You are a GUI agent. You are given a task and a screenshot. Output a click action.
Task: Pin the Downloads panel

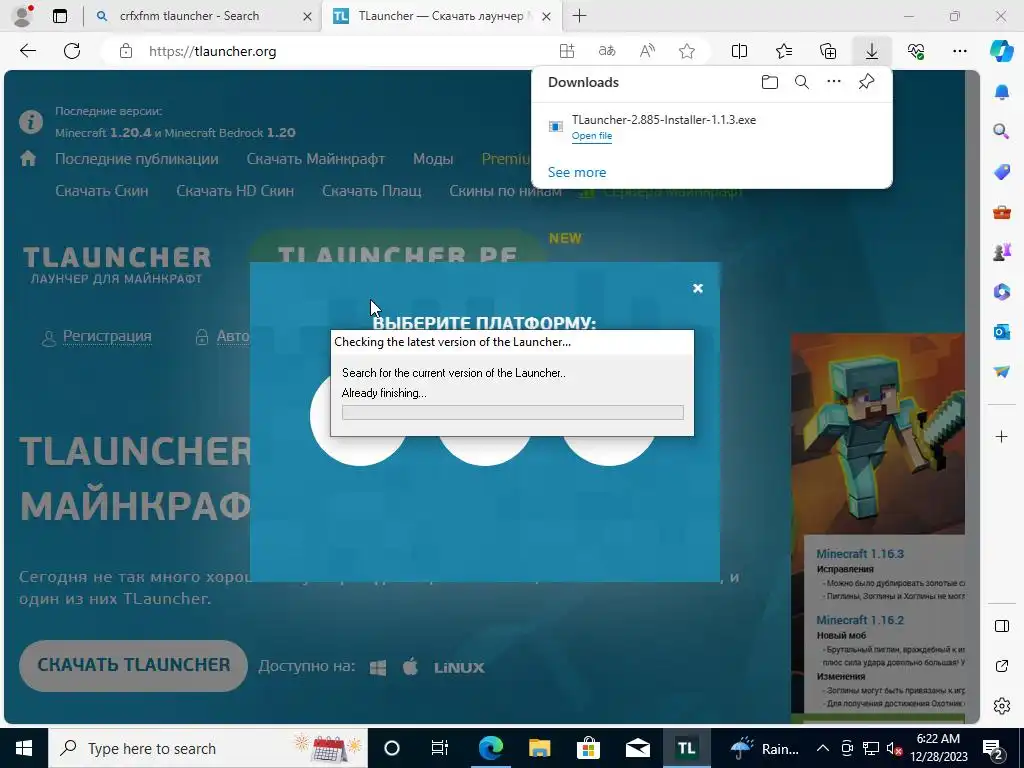coord(866,82)
